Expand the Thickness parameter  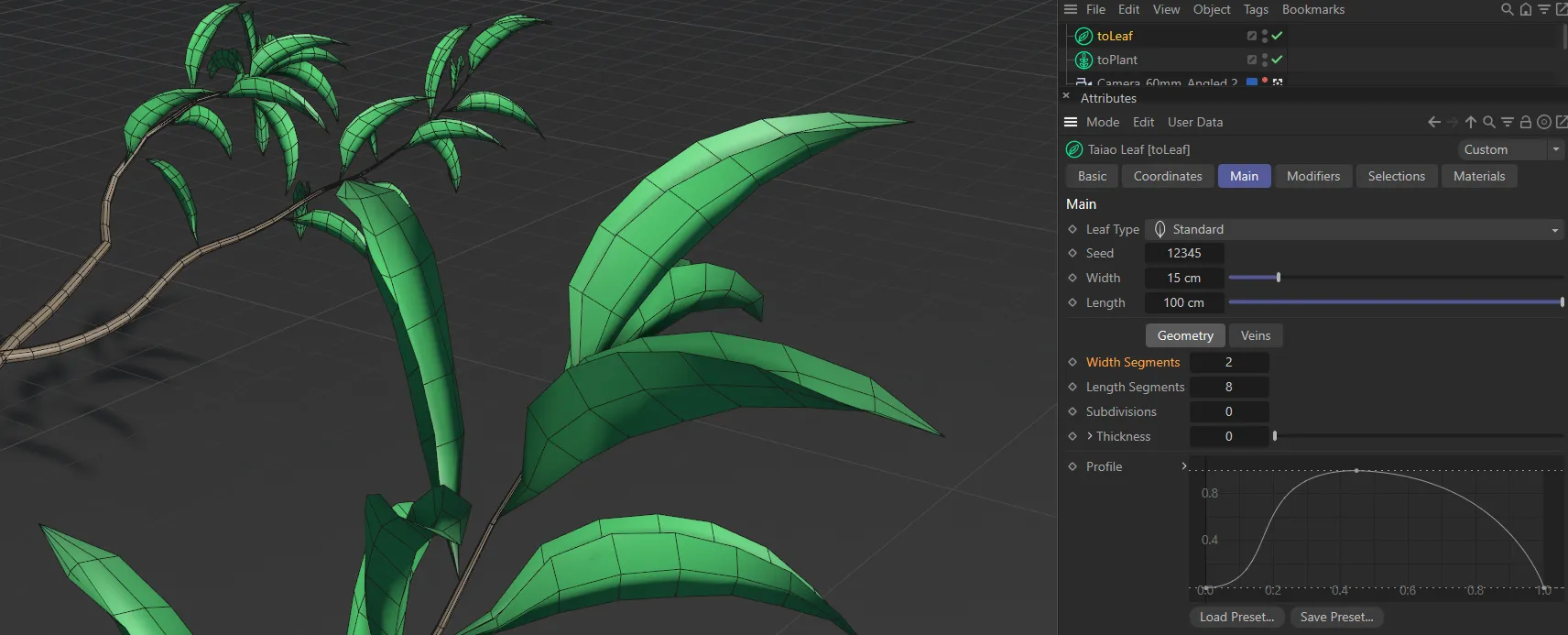[x=1090, y=436]
